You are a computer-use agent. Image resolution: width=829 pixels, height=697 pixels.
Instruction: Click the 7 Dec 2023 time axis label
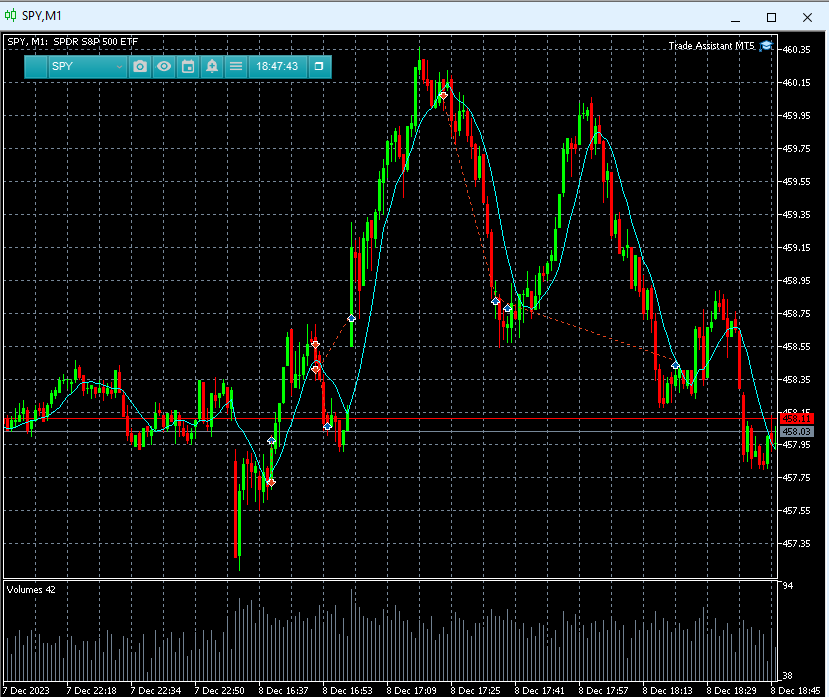pos(26,691)
